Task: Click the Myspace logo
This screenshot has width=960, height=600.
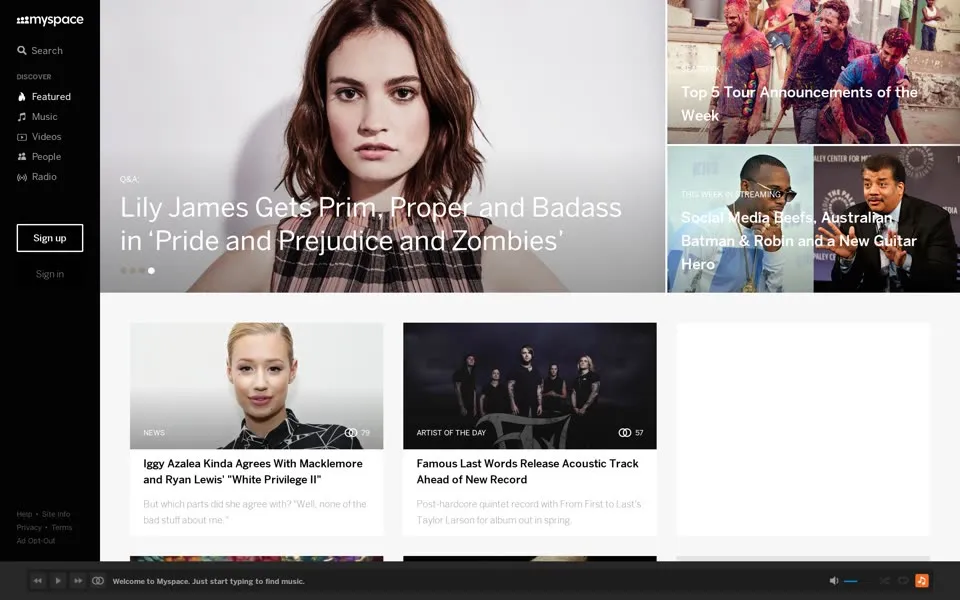Action: (50, 20)
